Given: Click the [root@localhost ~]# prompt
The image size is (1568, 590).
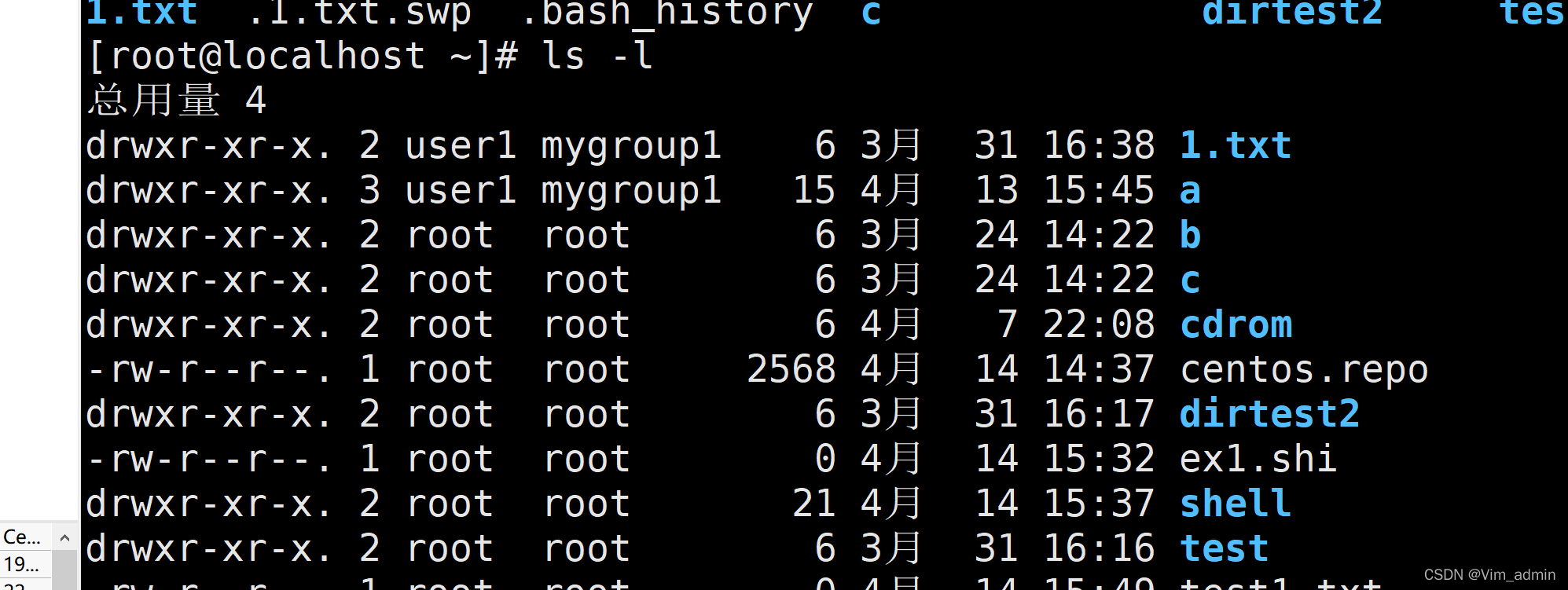Looking at the screenshot, I should pyautogui.click(x=303, y=57).
